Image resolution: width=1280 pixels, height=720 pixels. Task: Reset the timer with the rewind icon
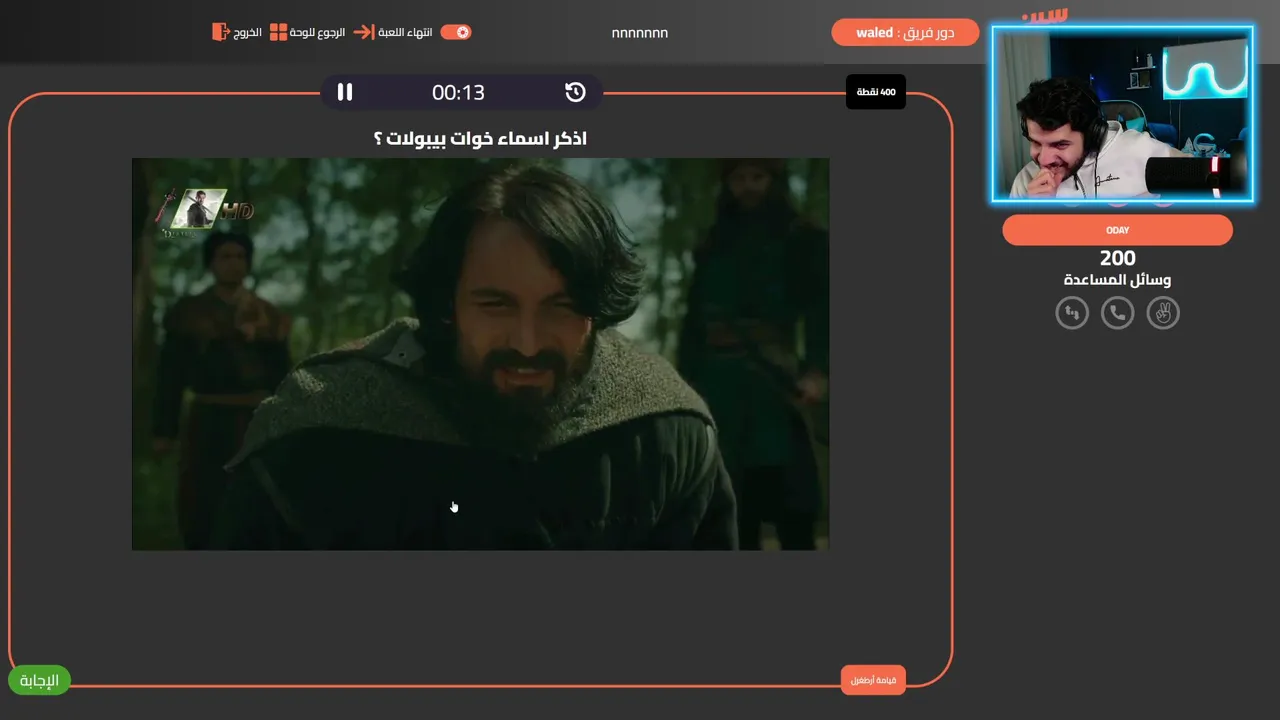[575, 92]
